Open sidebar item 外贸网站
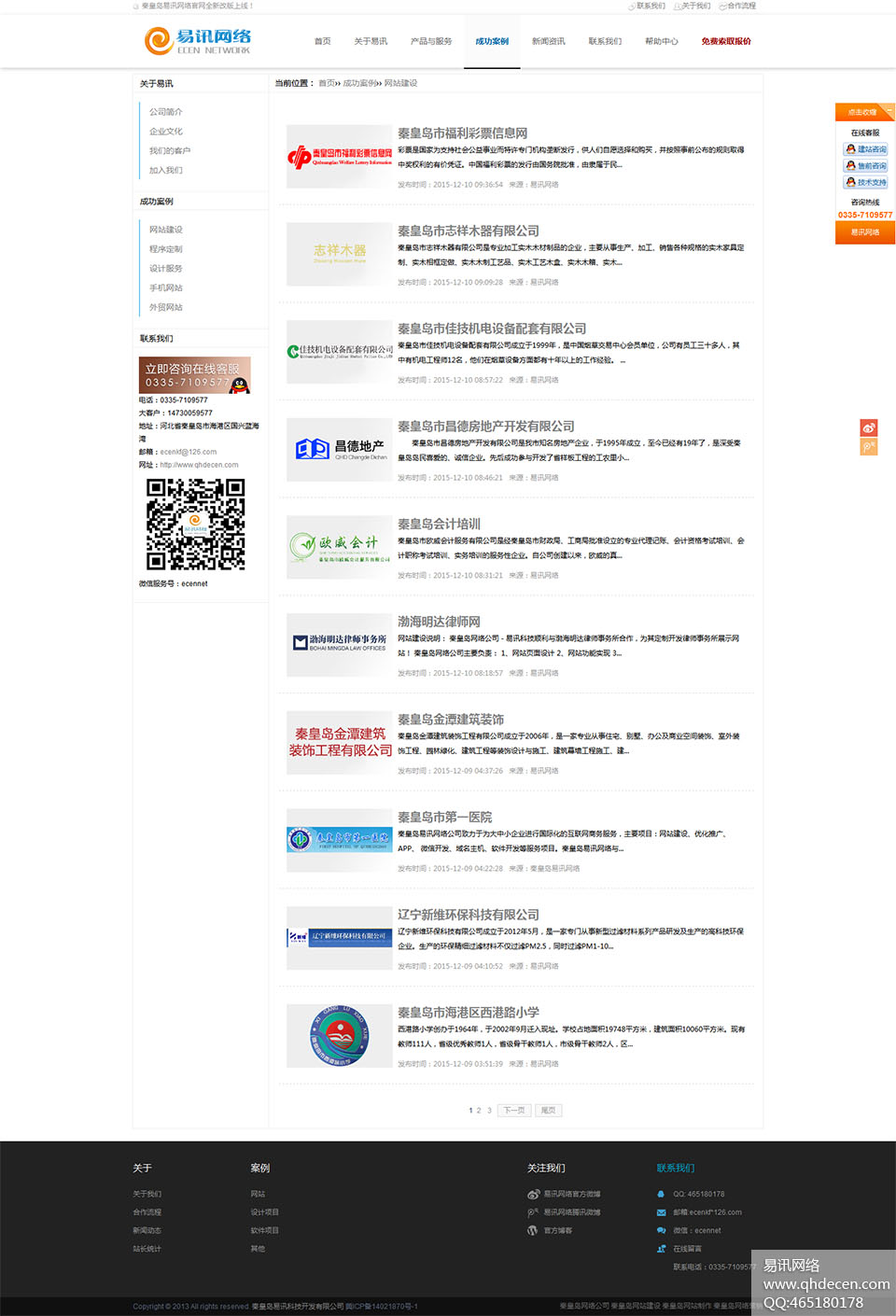 [x=166, y=308]
